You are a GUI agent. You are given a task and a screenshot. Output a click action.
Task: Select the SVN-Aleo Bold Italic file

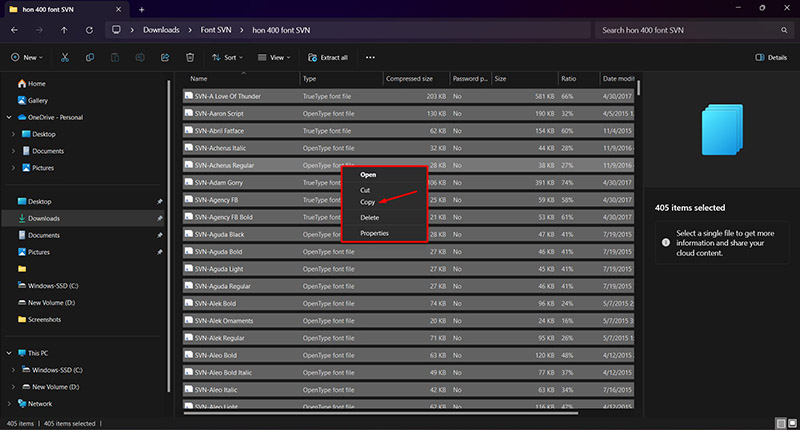pos(408,372)
